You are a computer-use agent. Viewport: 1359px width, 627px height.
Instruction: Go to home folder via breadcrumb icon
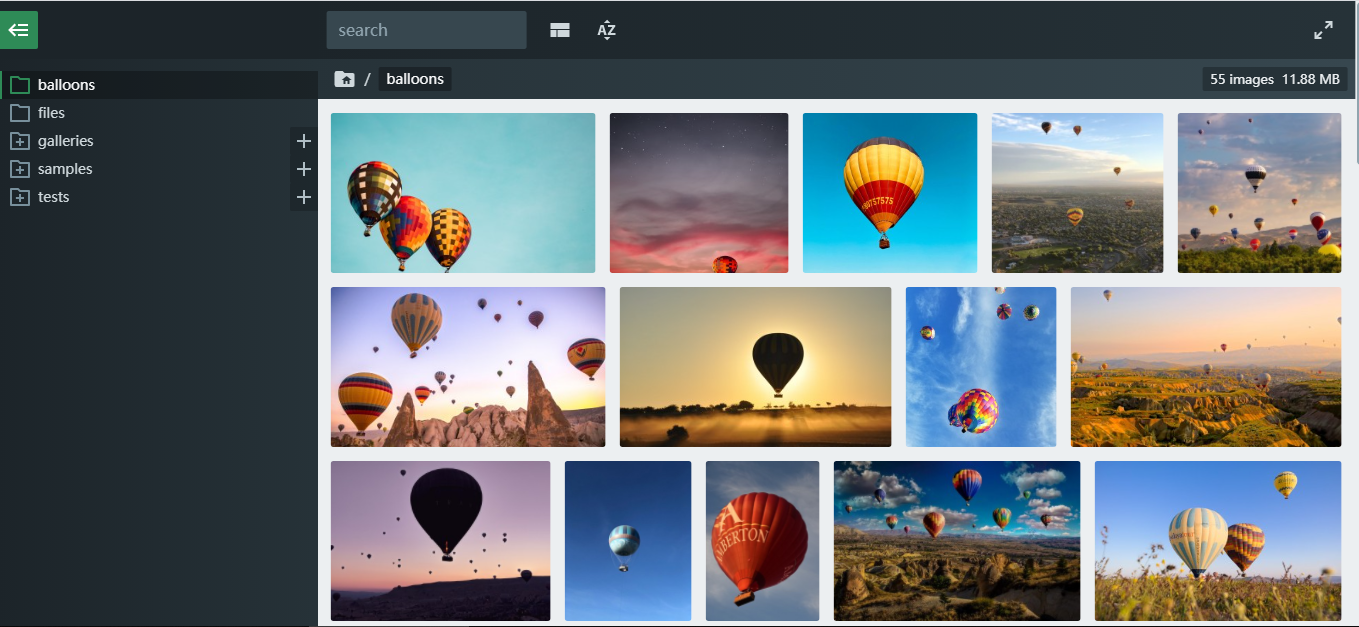tap(345, 79)
